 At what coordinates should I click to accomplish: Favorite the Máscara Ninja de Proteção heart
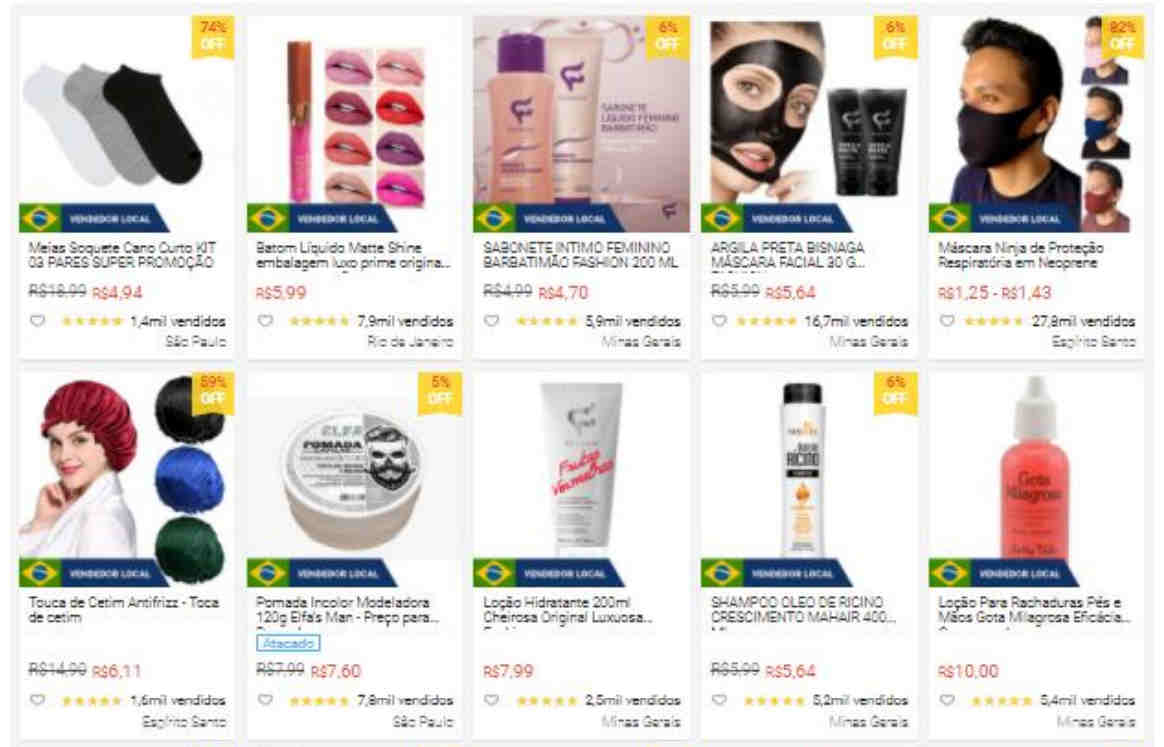946,321
